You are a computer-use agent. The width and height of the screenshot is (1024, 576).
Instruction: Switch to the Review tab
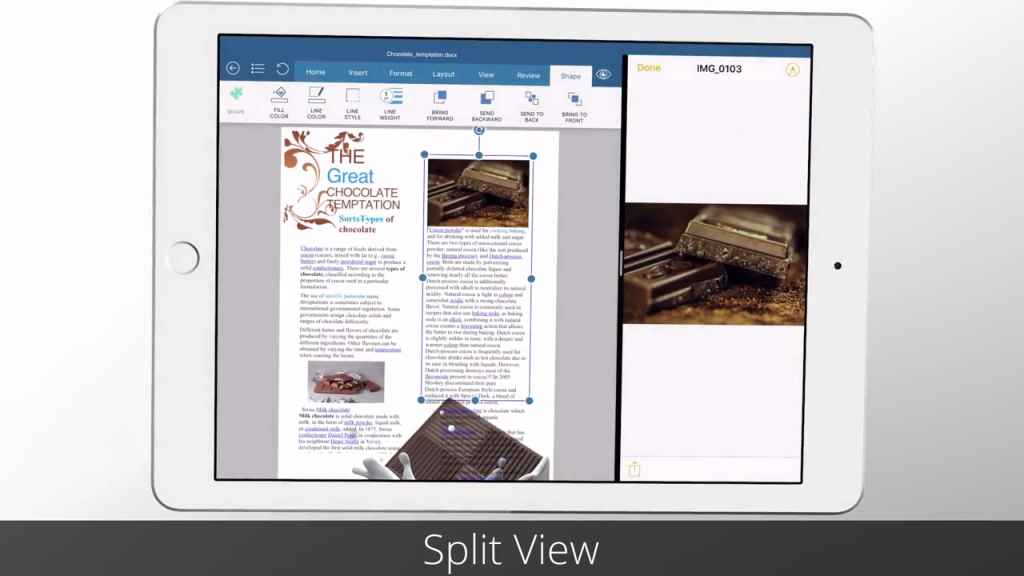[528, 76]
